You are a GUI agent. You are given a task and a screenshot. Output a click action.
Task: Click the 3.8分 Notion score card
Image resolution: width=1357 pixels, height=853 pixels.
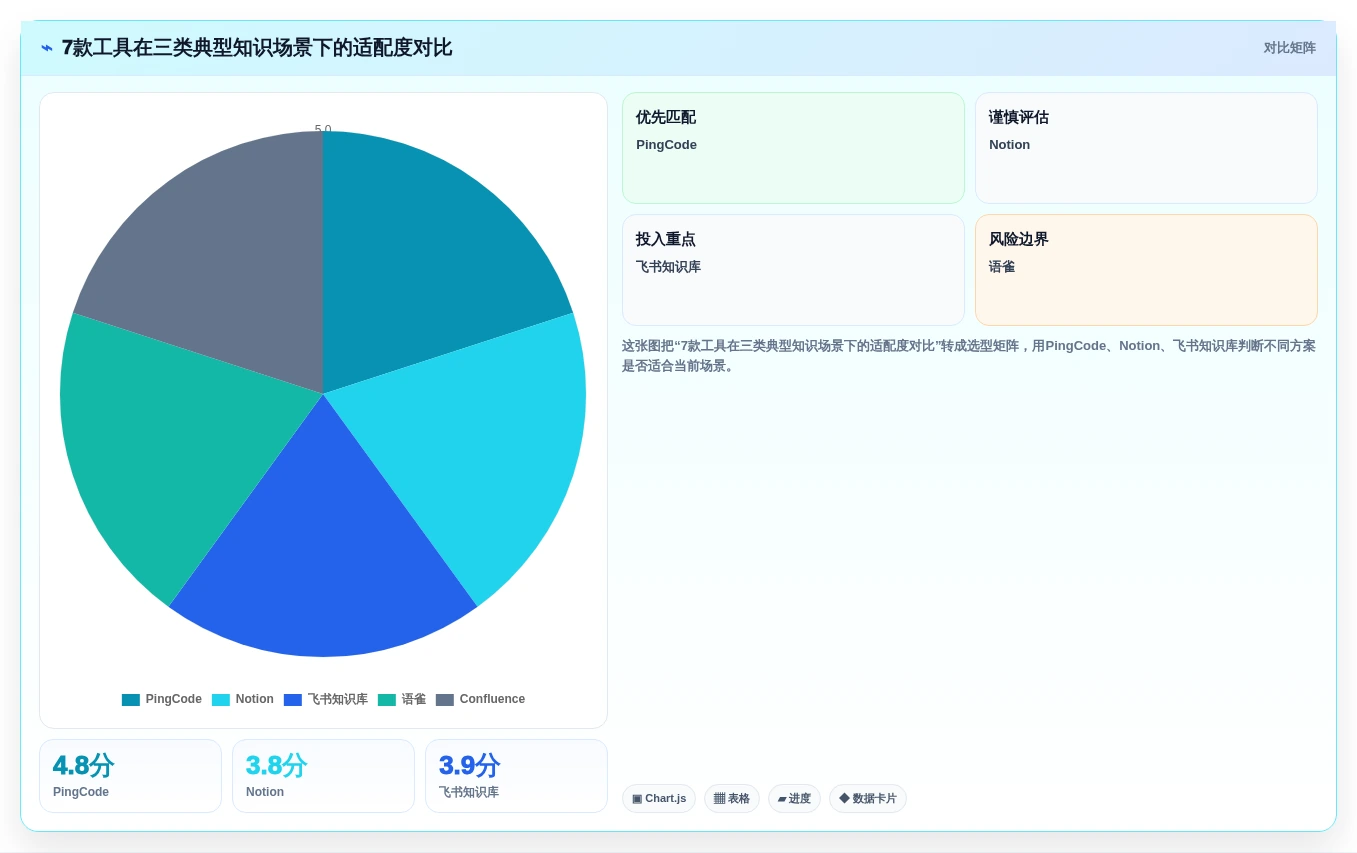(323, 776)
